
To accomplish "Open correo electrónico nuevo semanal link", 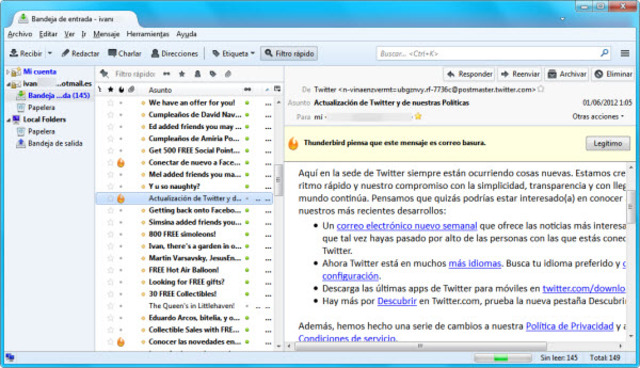I will [x=407, y=226].
